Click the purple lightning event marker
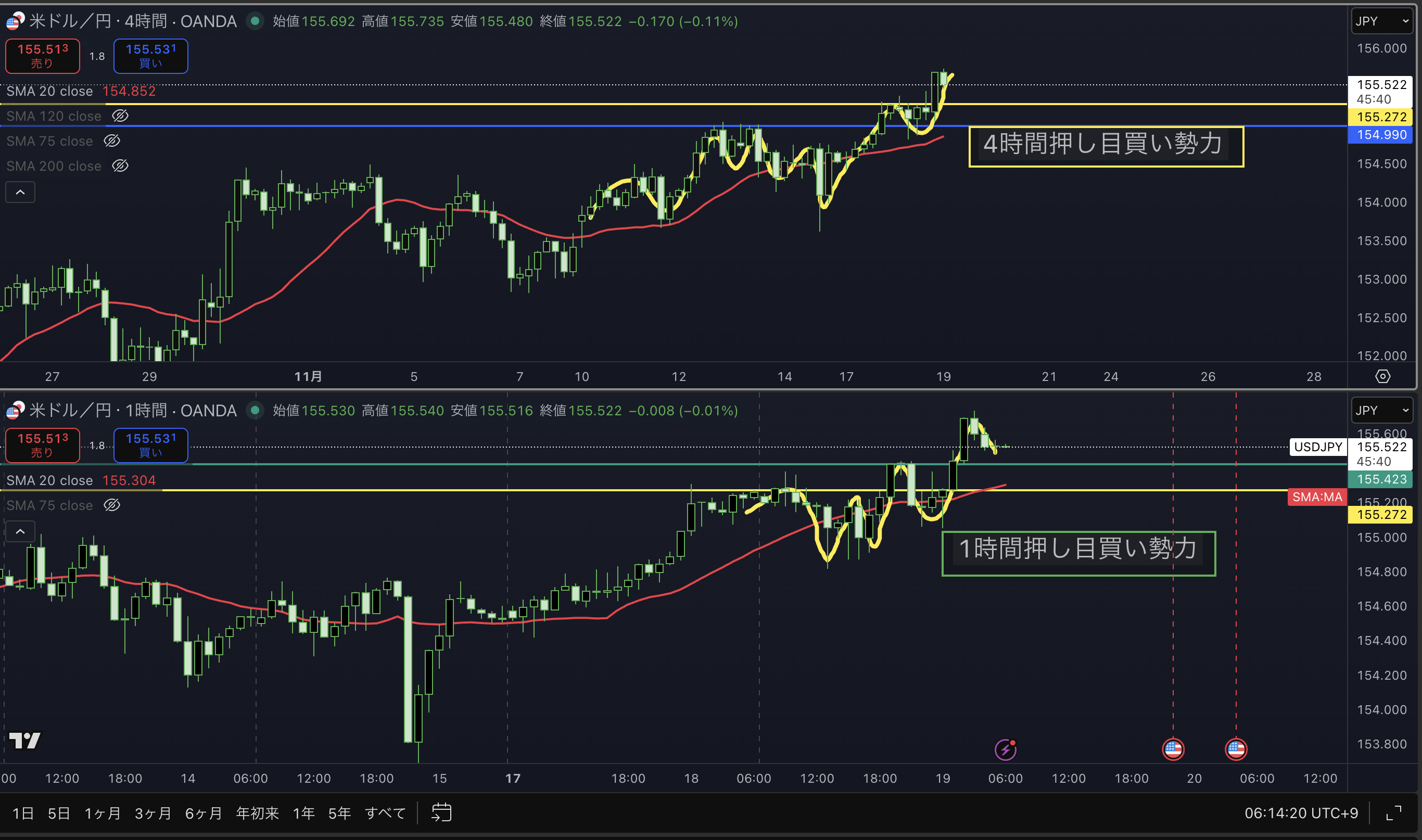 coord(1006,750)
